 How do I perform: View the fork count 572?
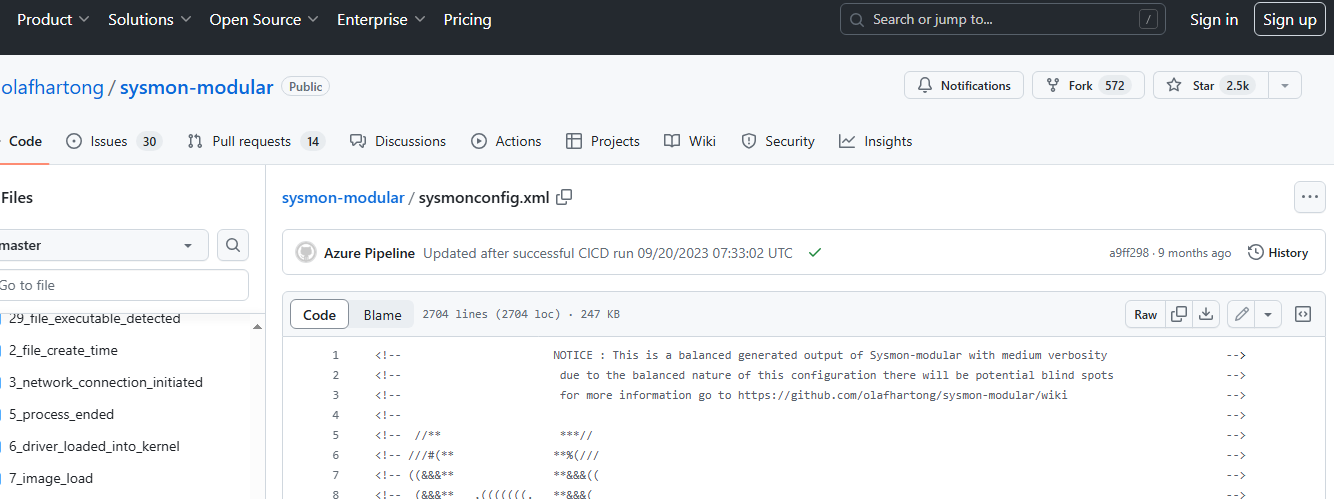tap(1113, 86)
